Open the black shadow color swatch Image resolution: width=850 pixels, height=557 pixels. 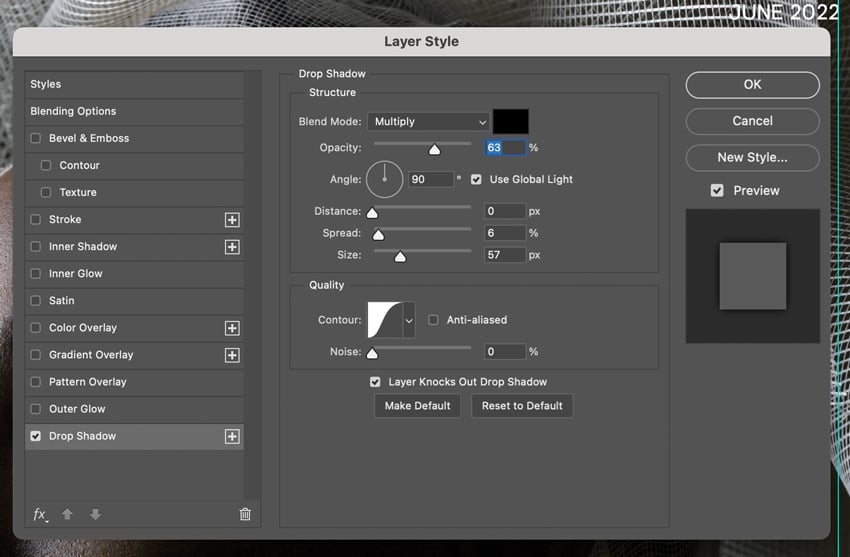pyautogui.click(x=511, y=121)
